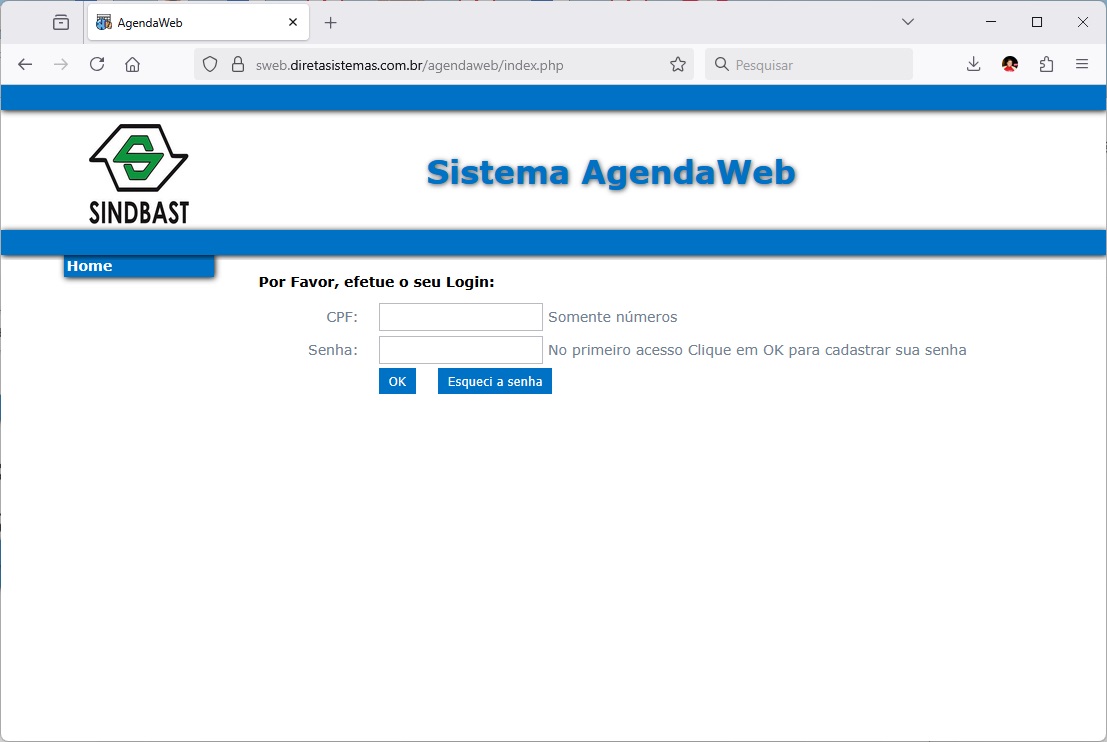The width and height of the screenshot is (1107, 742).
Task: Bookmark this page with the star icon
Action: point(678,64)
